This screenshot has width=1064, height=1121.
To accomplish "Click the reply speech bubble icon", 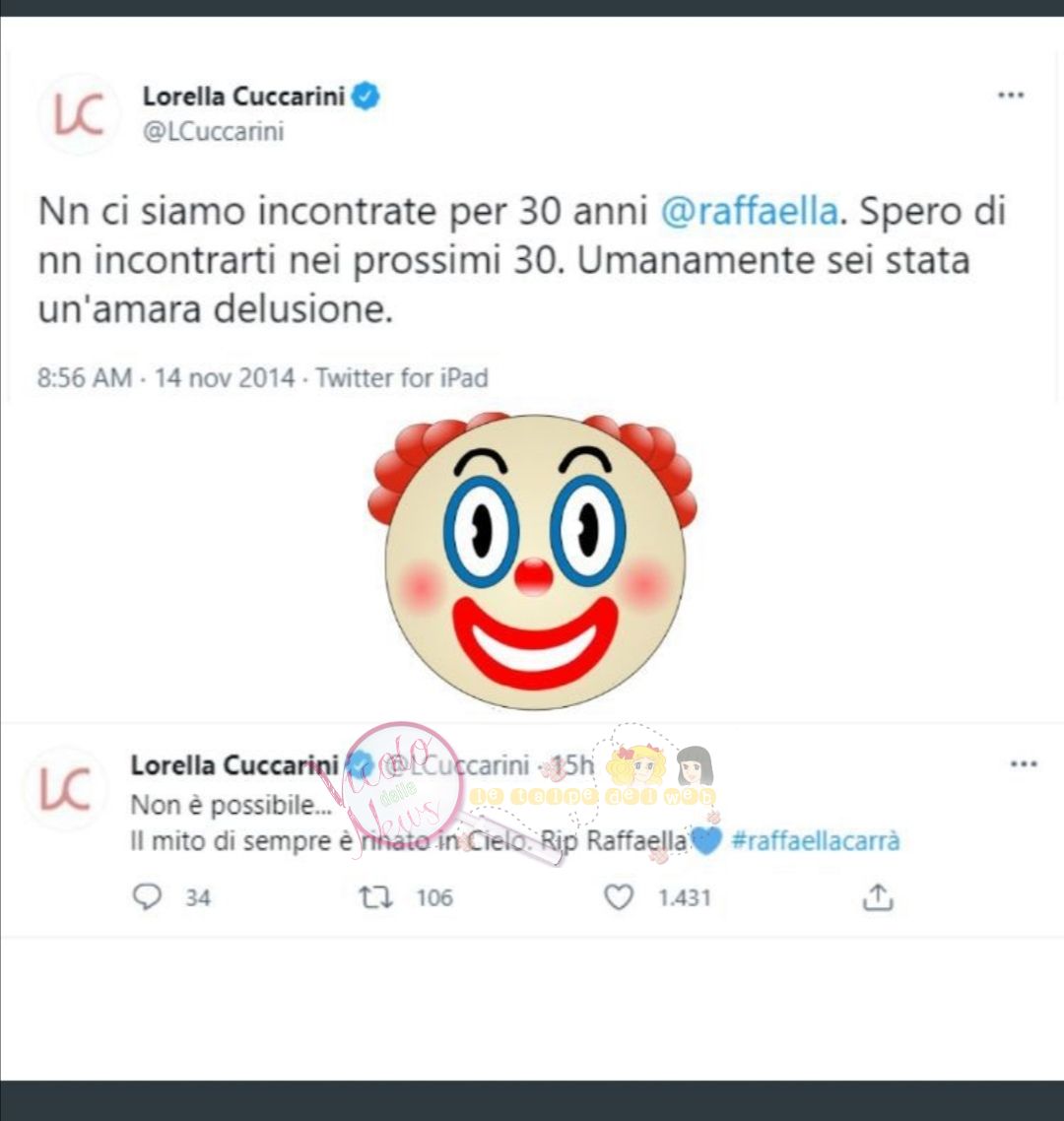I will 148,896.
